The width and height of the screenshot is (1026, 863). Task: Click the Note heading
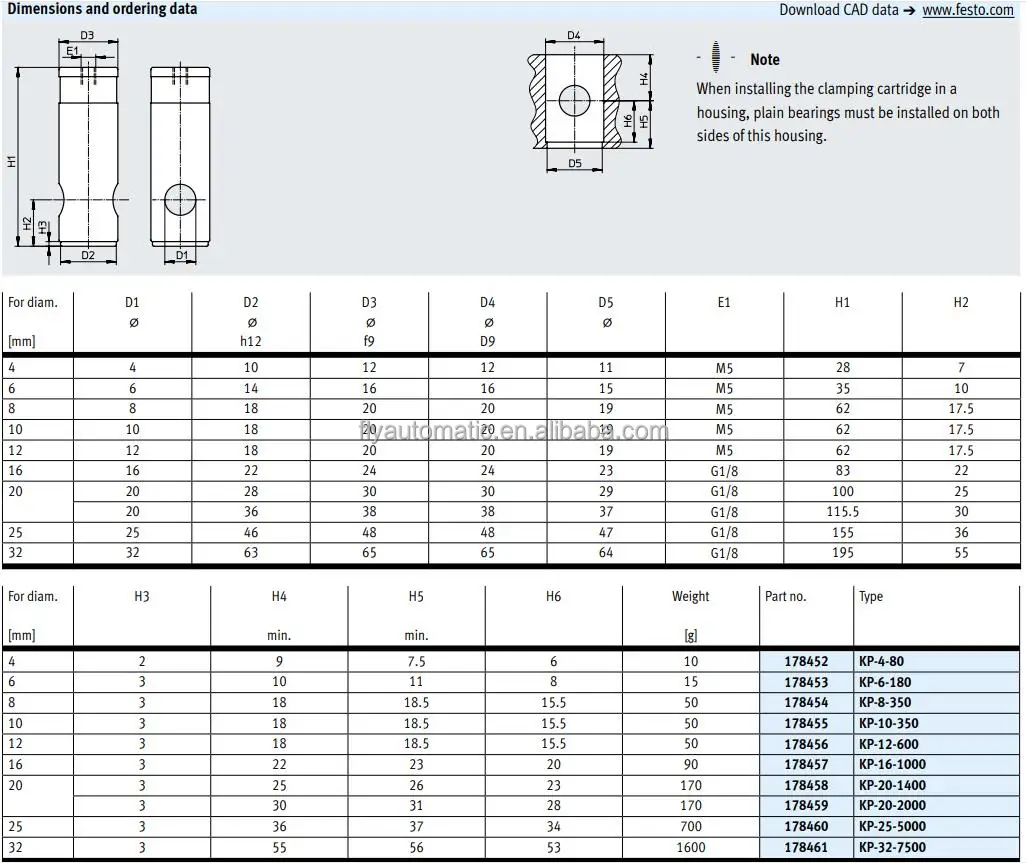point(765,60)
